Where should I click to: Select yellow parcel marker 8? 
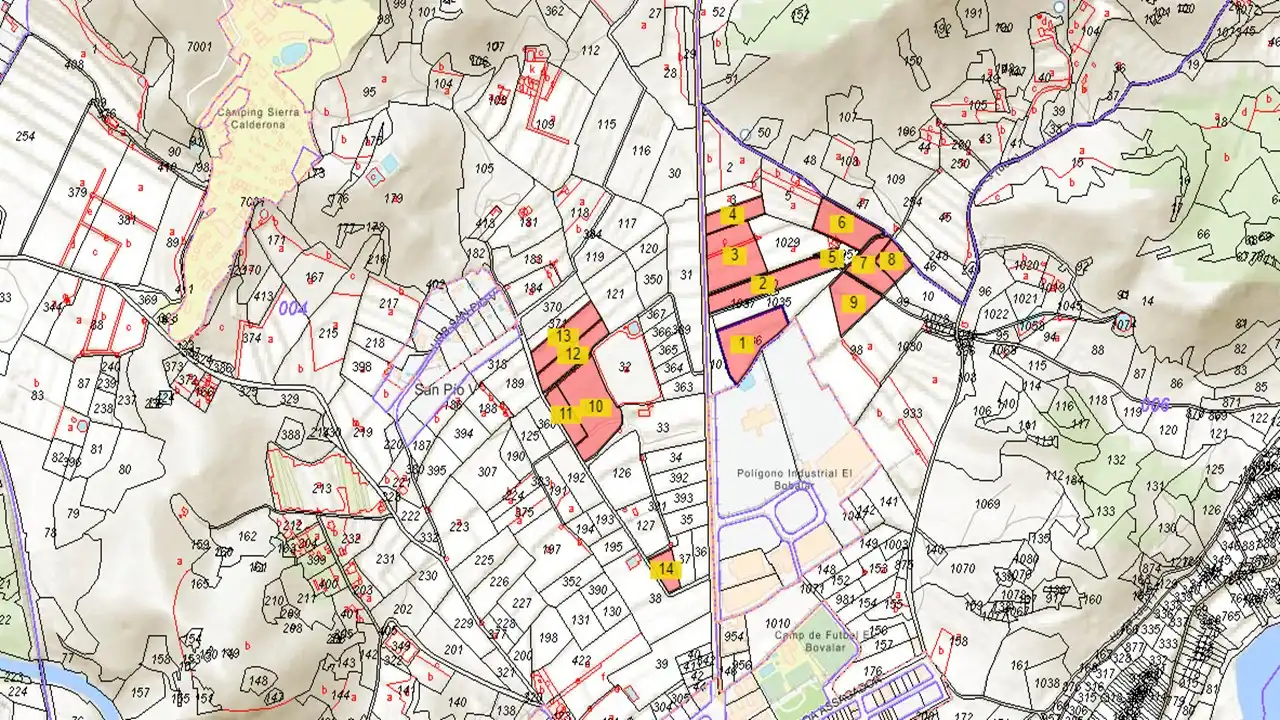891,259
